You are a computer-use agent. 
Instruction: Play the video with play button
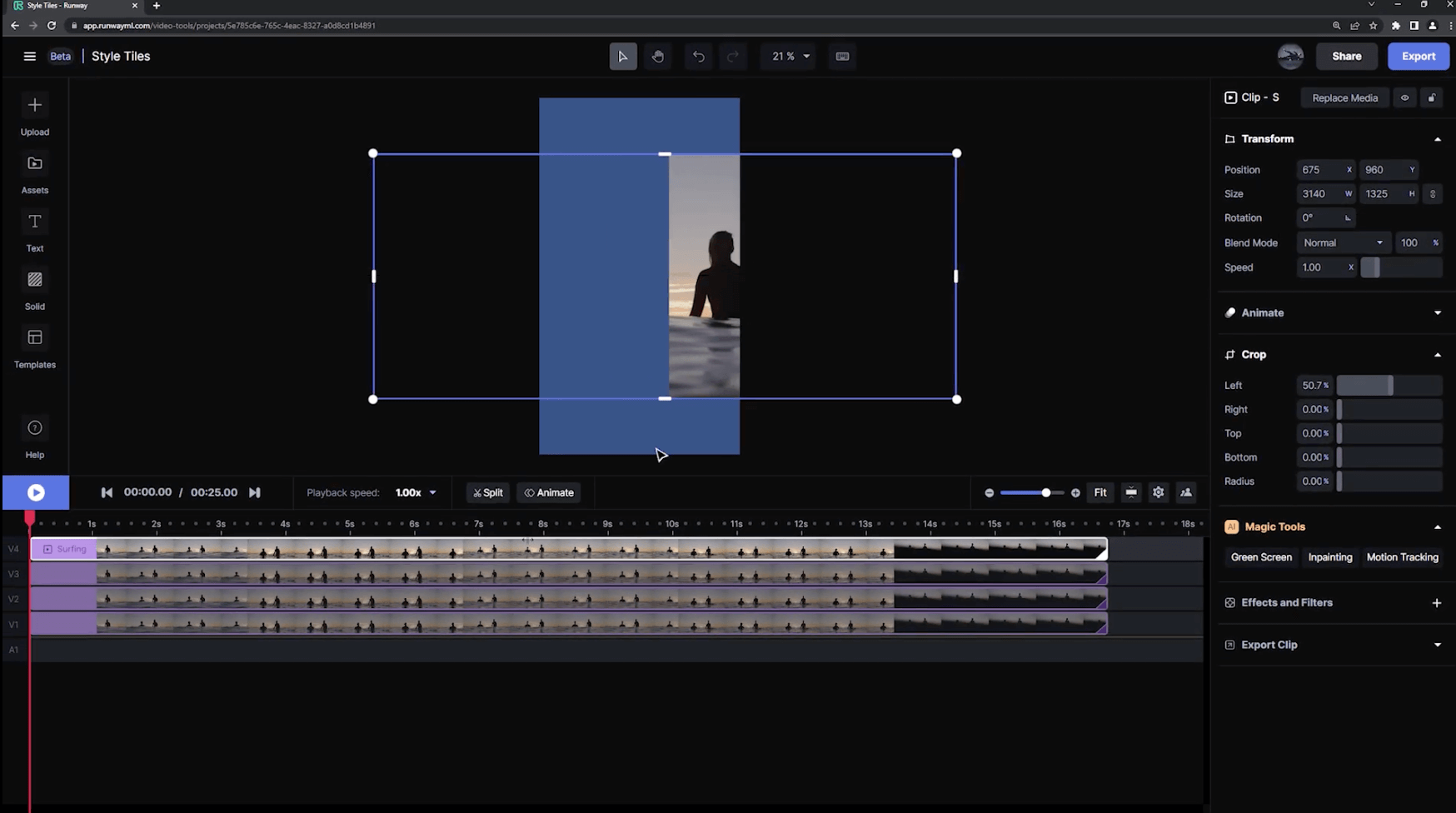(x=36, y=492)
